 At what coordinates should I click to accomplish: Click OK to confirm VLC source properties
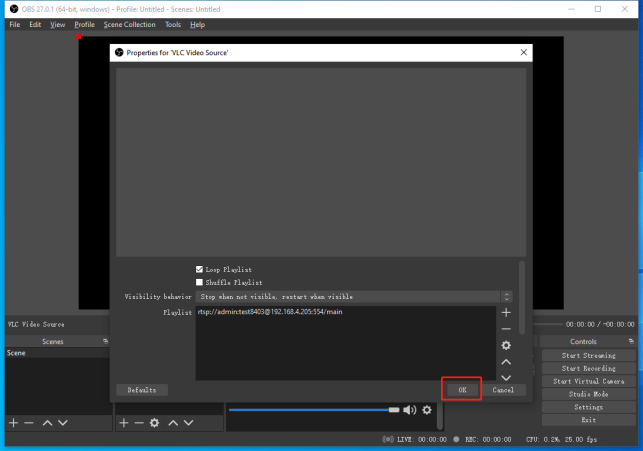(462, 389)
